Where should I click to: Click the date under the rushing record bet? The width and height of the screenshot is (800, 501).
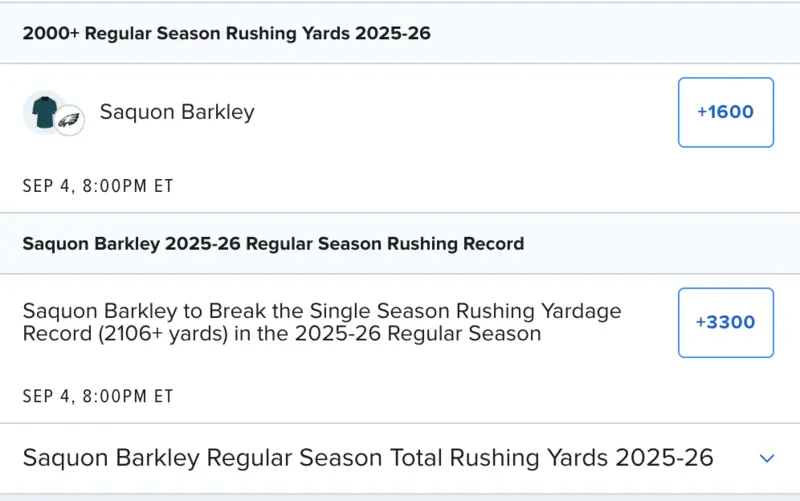(98, 396)
